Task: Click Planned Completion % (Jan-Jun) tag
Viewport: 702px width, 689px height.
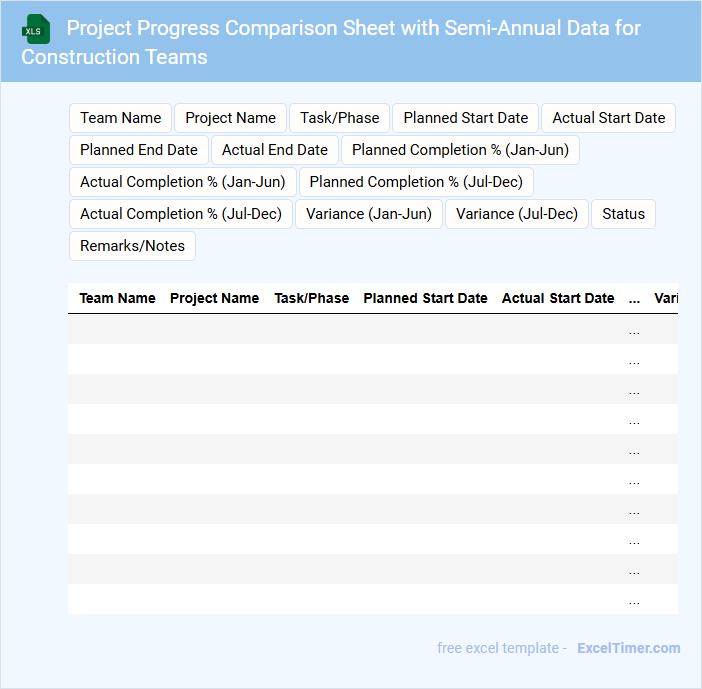Action: [460, 150]
